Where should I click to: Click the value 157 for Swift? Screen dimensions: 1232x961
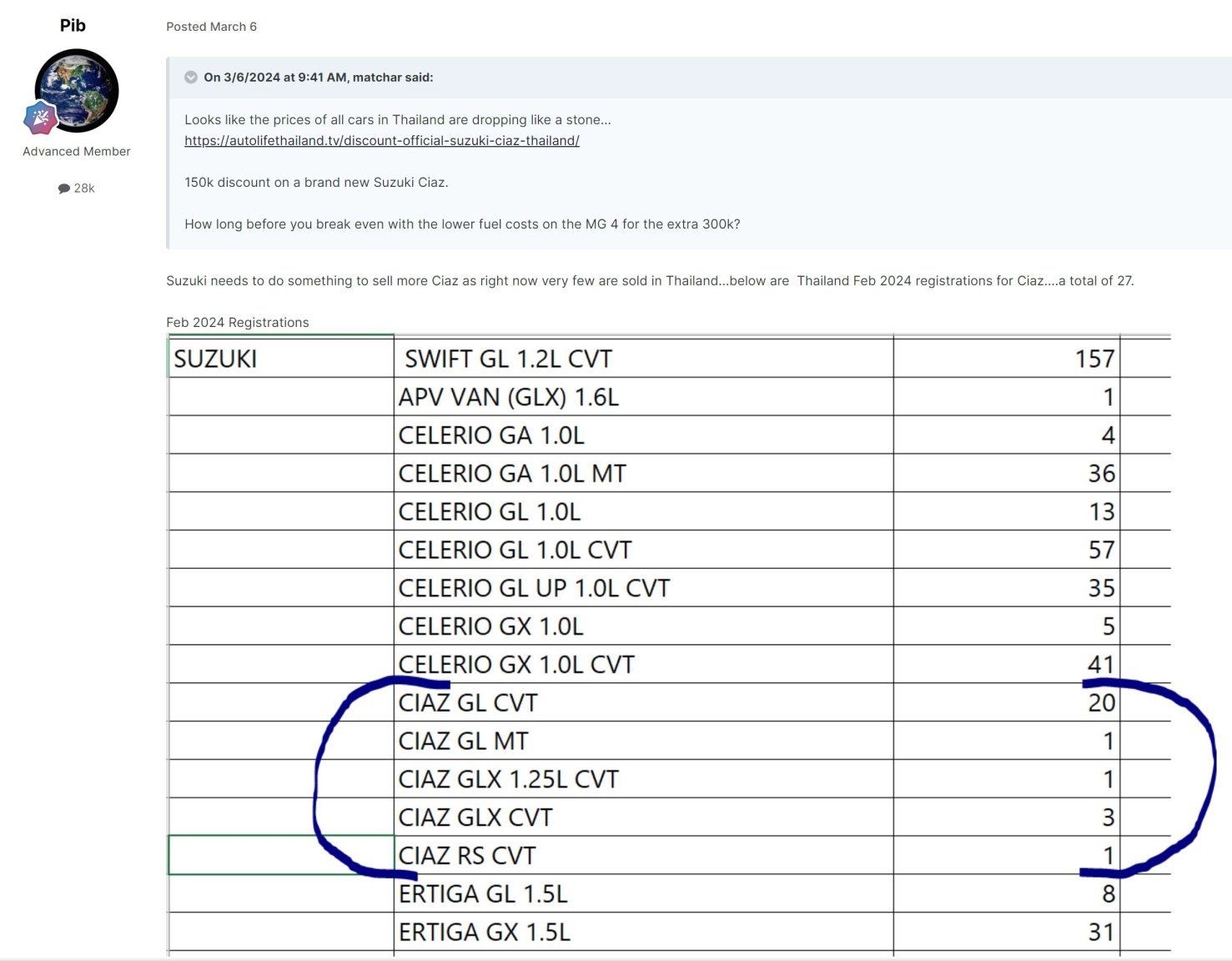pyautogui.click(x=1094, y=359)
